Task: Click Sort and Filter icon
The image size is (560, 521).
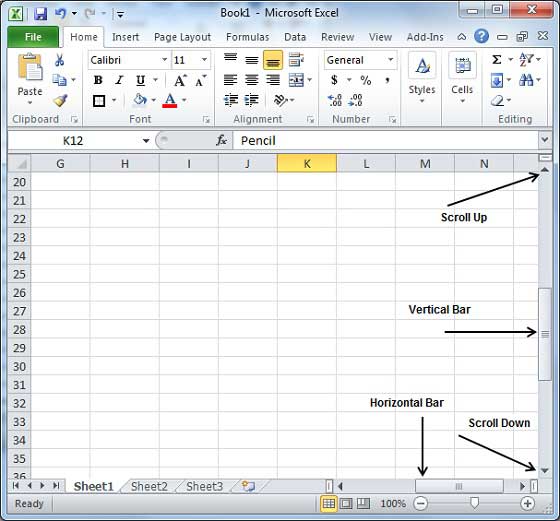Action: 526,59
